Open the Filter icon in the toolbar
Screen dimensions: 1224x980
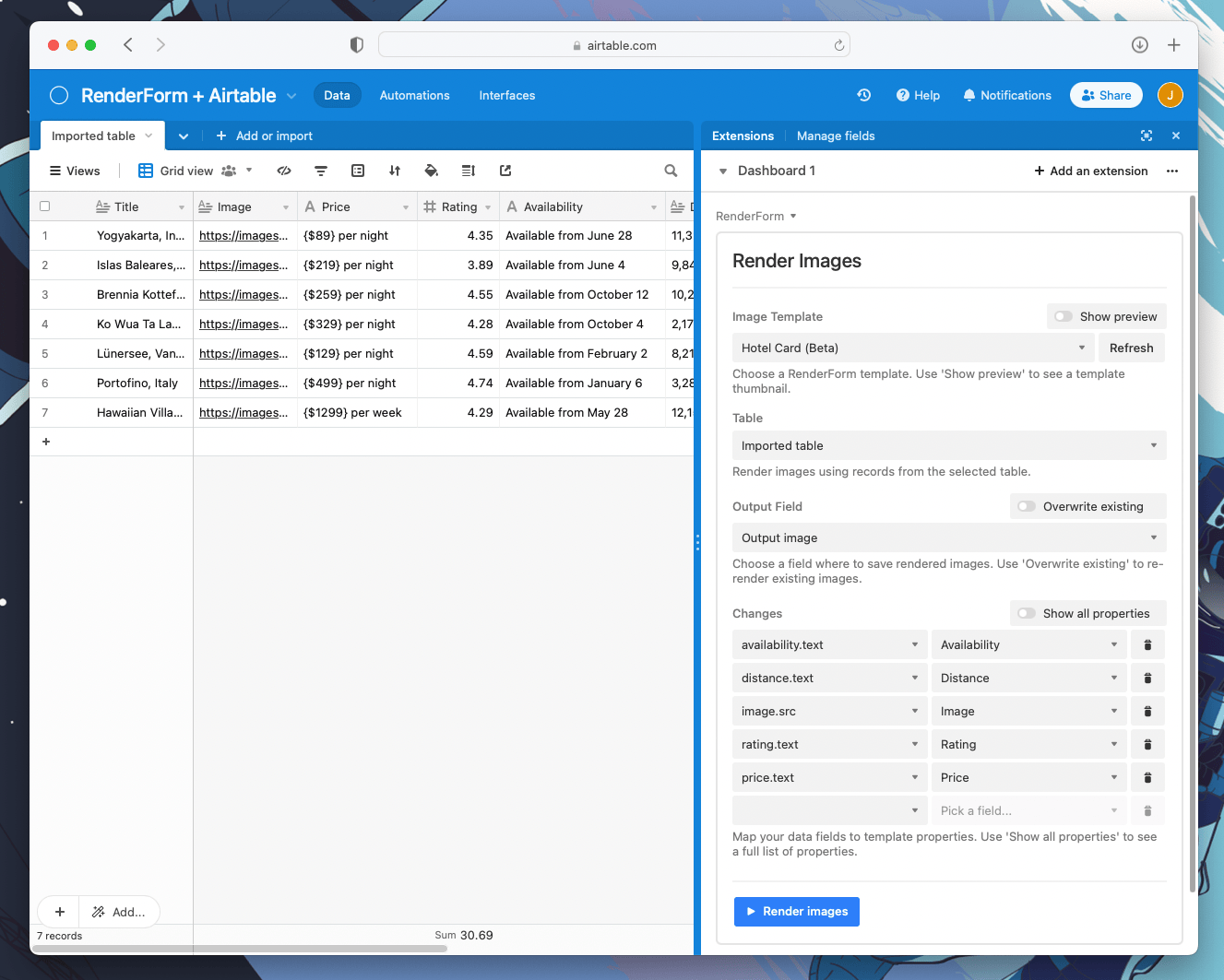coord(320,171)
